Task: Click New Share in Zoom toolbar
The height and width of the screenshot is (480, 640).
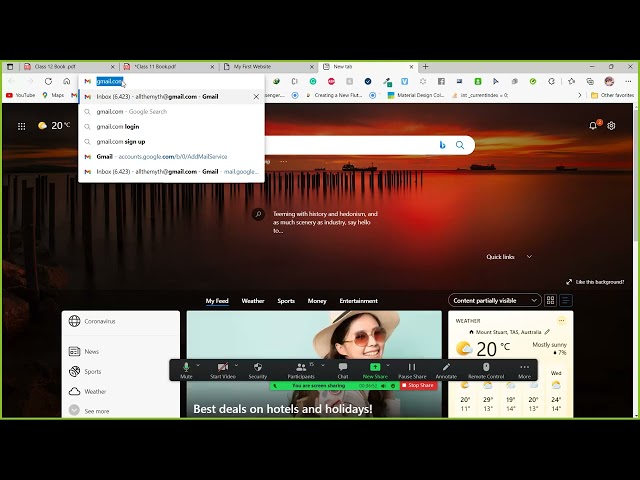Action: (375, 370)
